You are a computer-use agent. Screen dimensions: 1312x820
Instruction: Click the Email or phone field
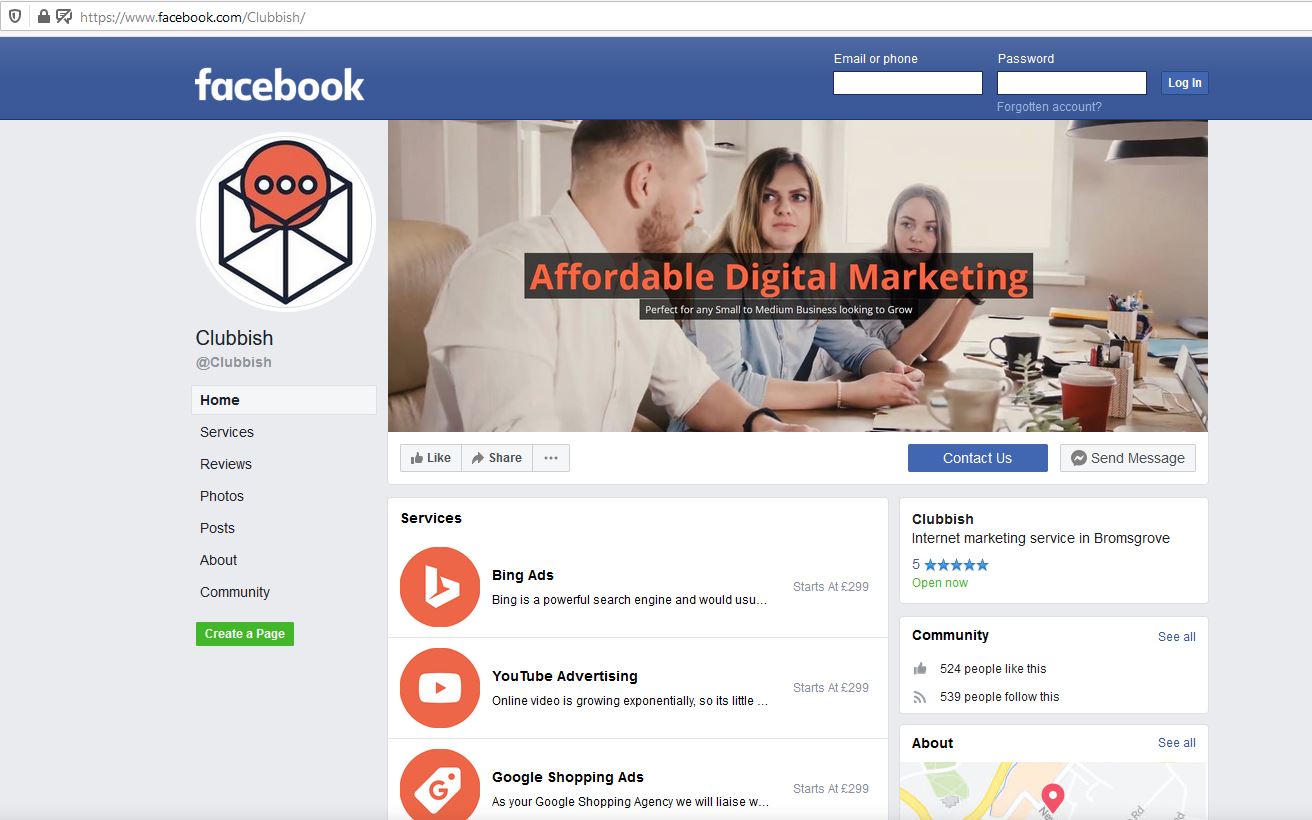(x=908, y=83)
